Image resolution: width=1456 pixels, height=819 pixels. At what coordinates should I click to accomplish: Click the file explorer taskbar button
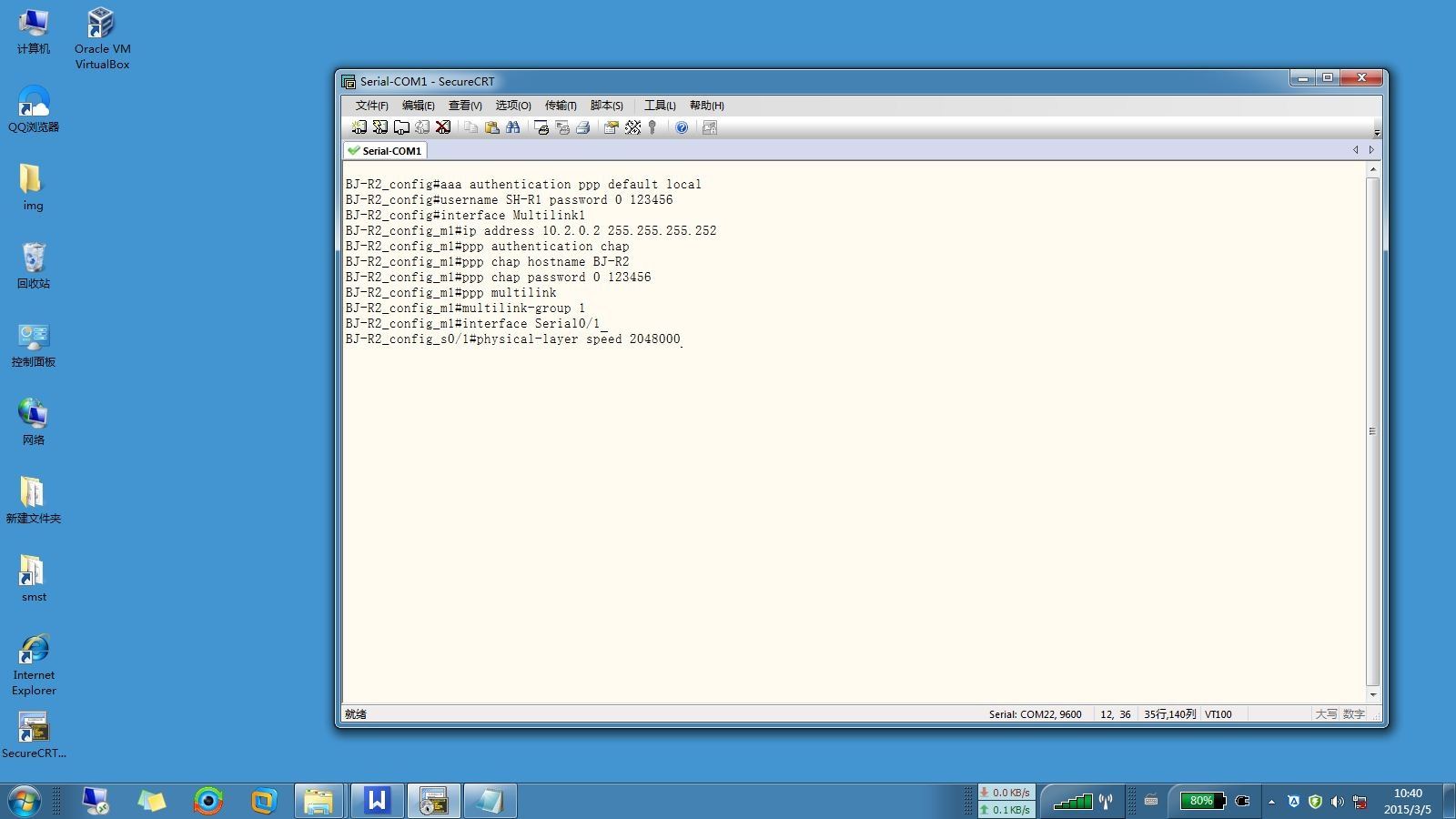coord(318,801)
